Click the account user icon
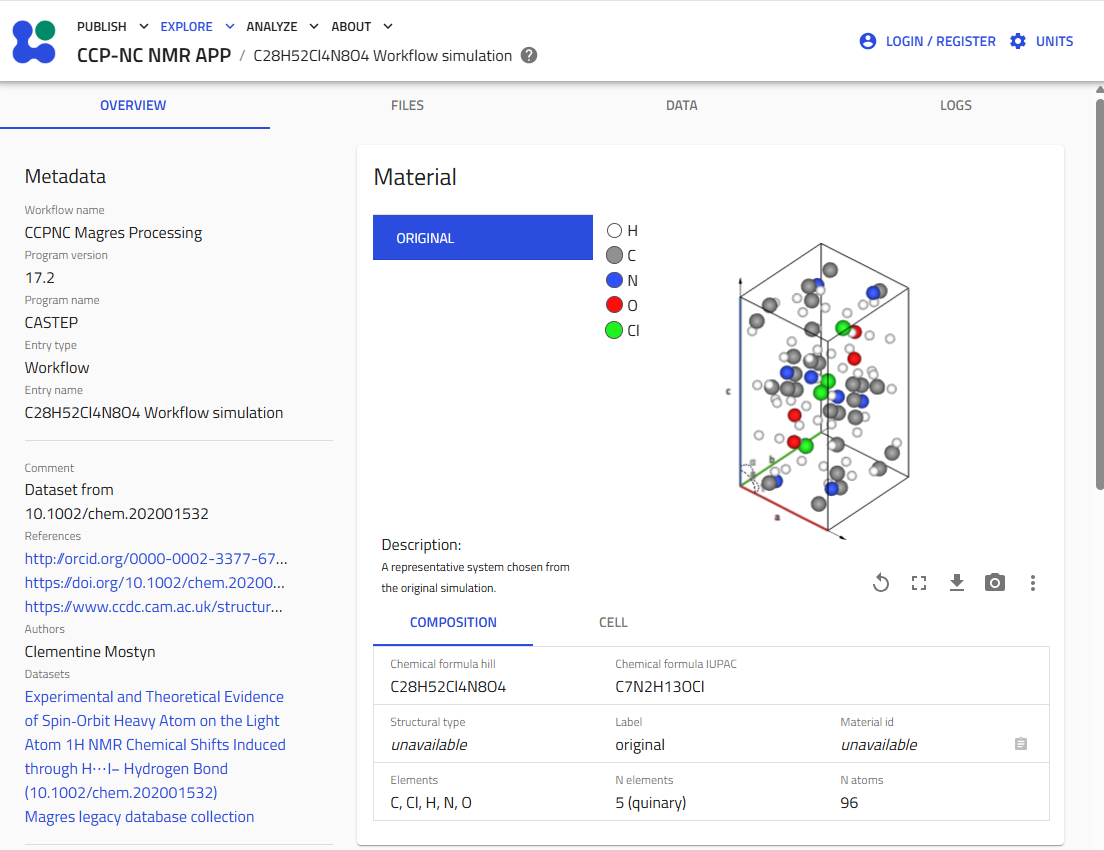The width and height of the screenshot is (1104, 850). [x=868, y=41]
